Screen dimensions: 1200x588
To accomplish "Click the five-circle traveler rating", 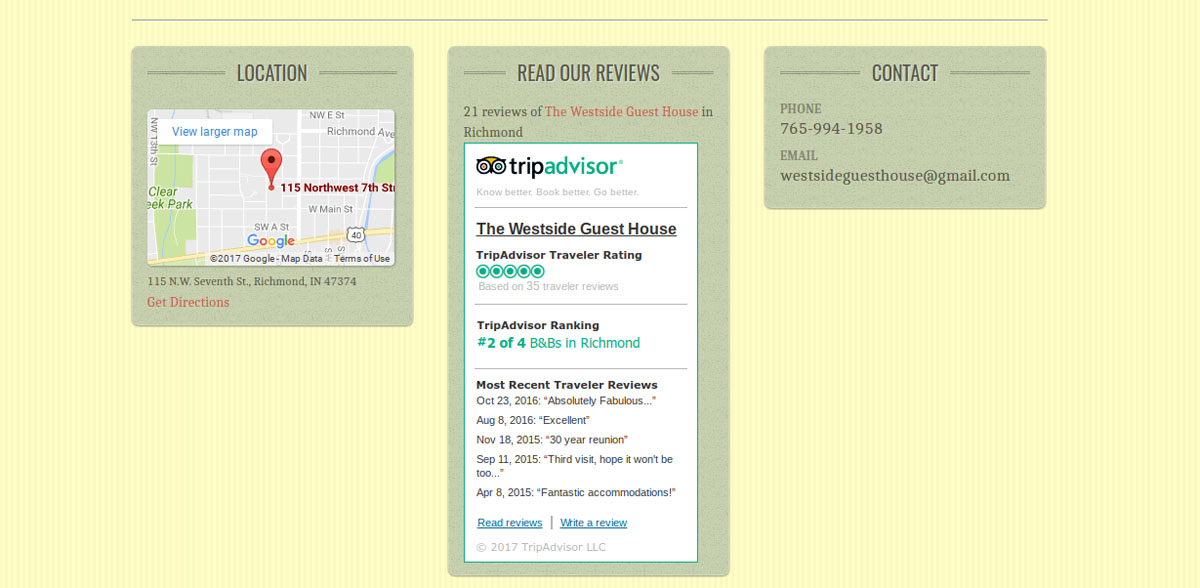I will [x=510, y=271].
